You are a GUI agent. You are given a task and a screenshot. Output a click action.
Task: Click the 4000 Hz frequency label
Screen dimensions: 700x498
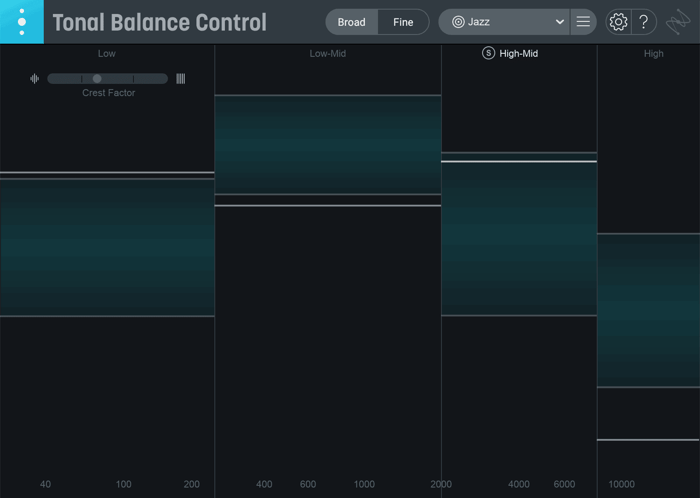point(519,484)
